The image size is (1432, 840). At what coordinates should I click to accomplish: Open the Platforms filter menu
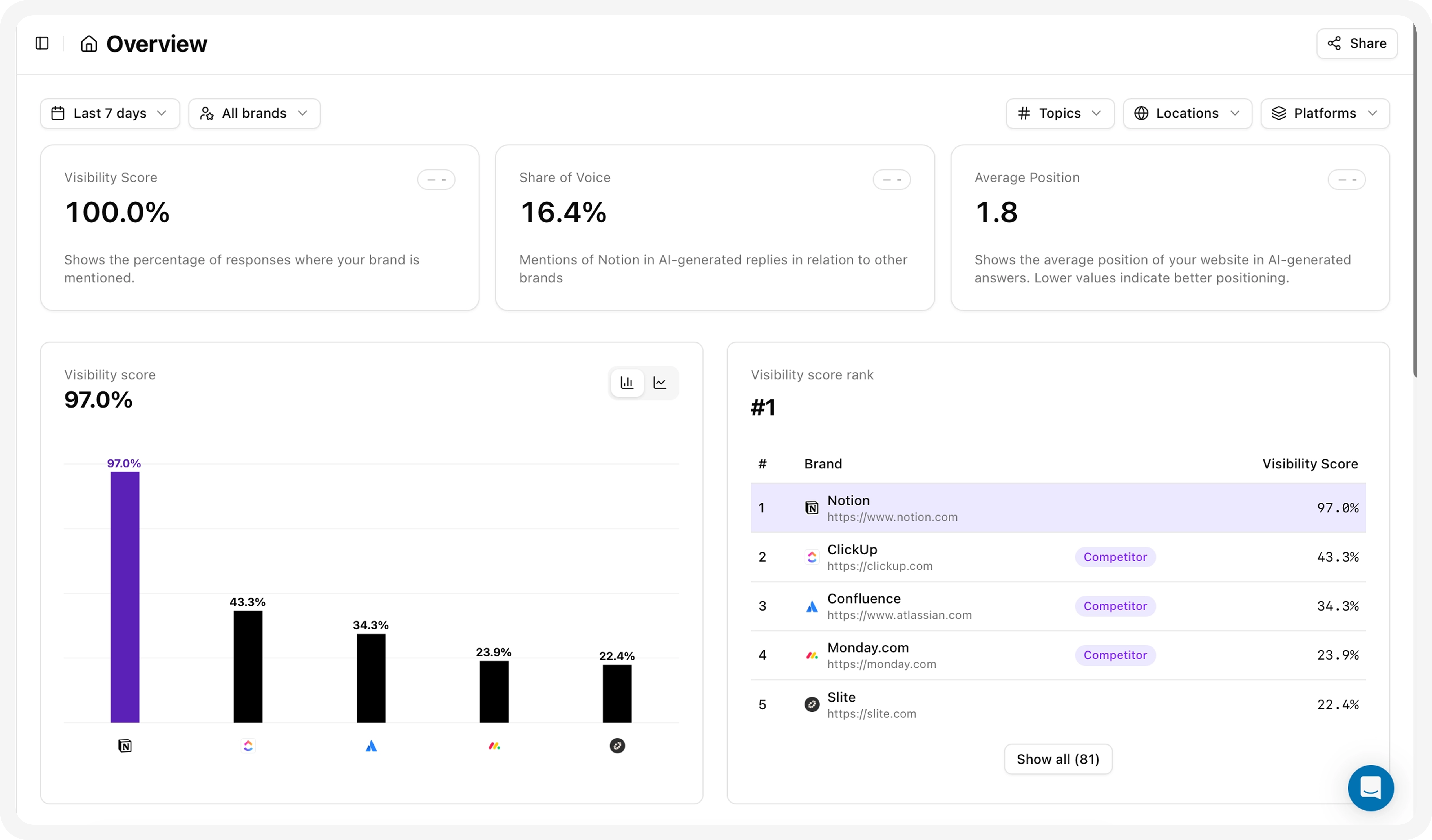pyautogui.click(x=1325, y=113)
